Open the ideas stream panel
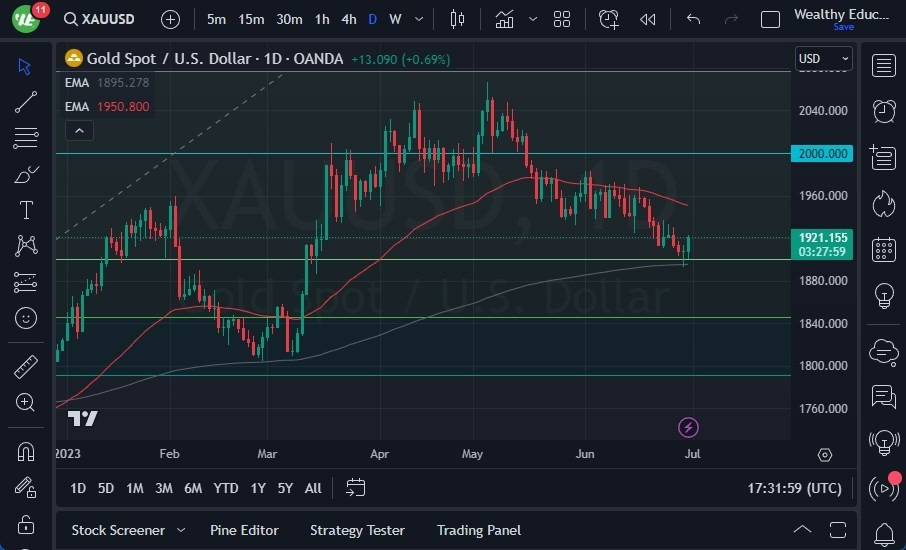 point(883,443)
